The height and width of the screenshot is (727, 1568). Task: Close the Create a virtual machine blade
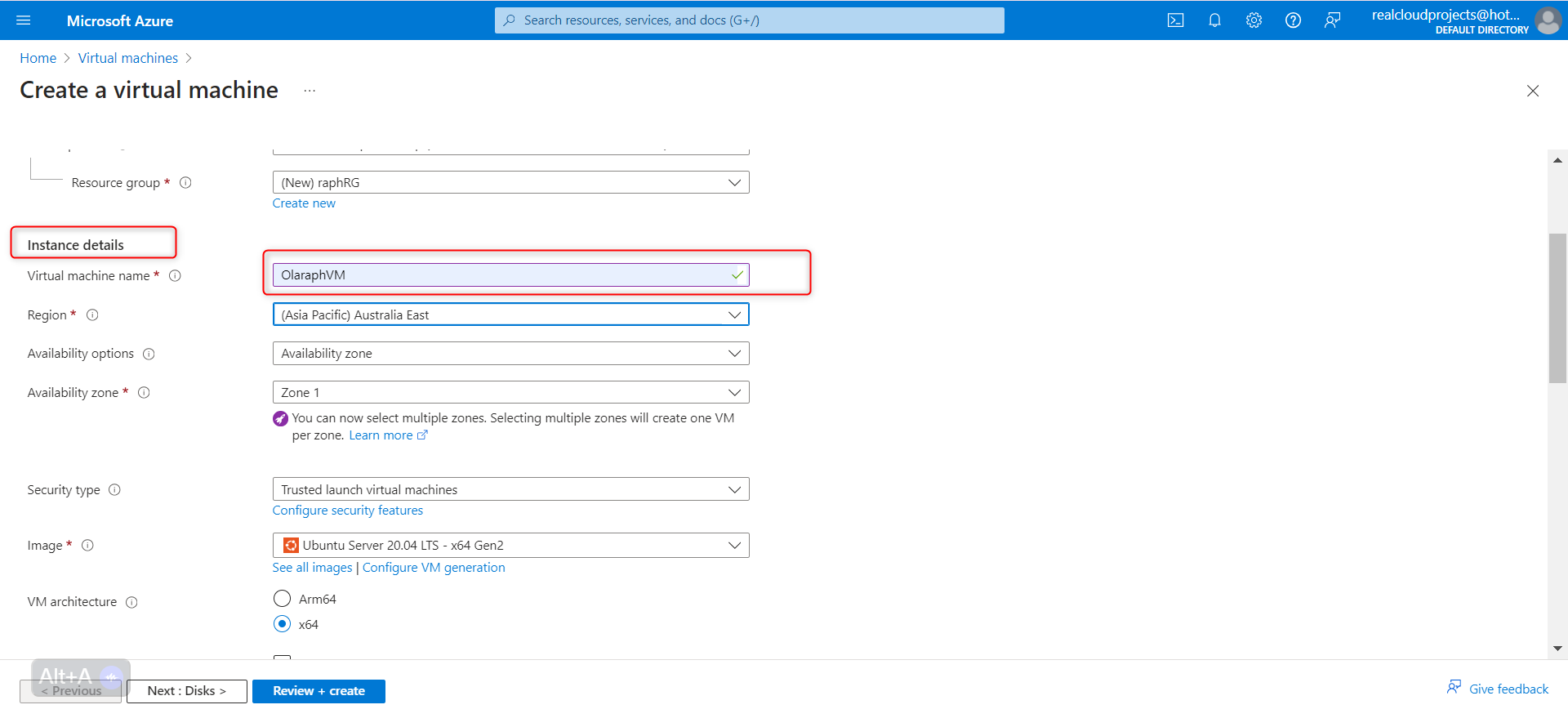click(x=1533, y=91)
